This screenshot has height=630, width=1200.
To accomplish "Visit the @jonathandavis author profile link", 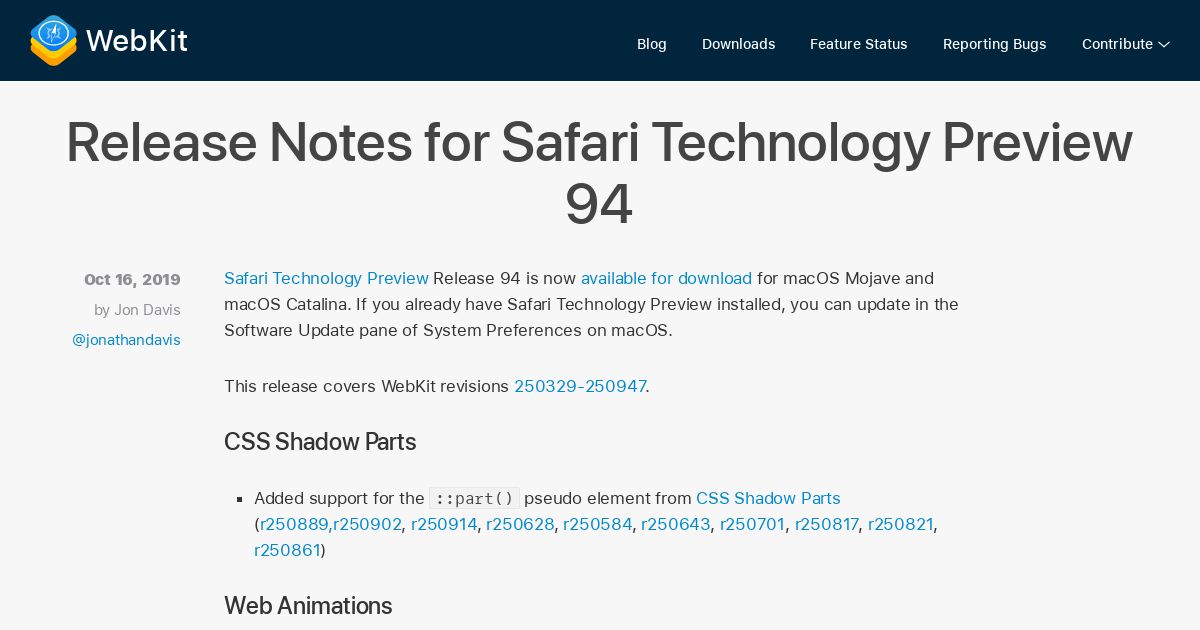I will [126, 340].
